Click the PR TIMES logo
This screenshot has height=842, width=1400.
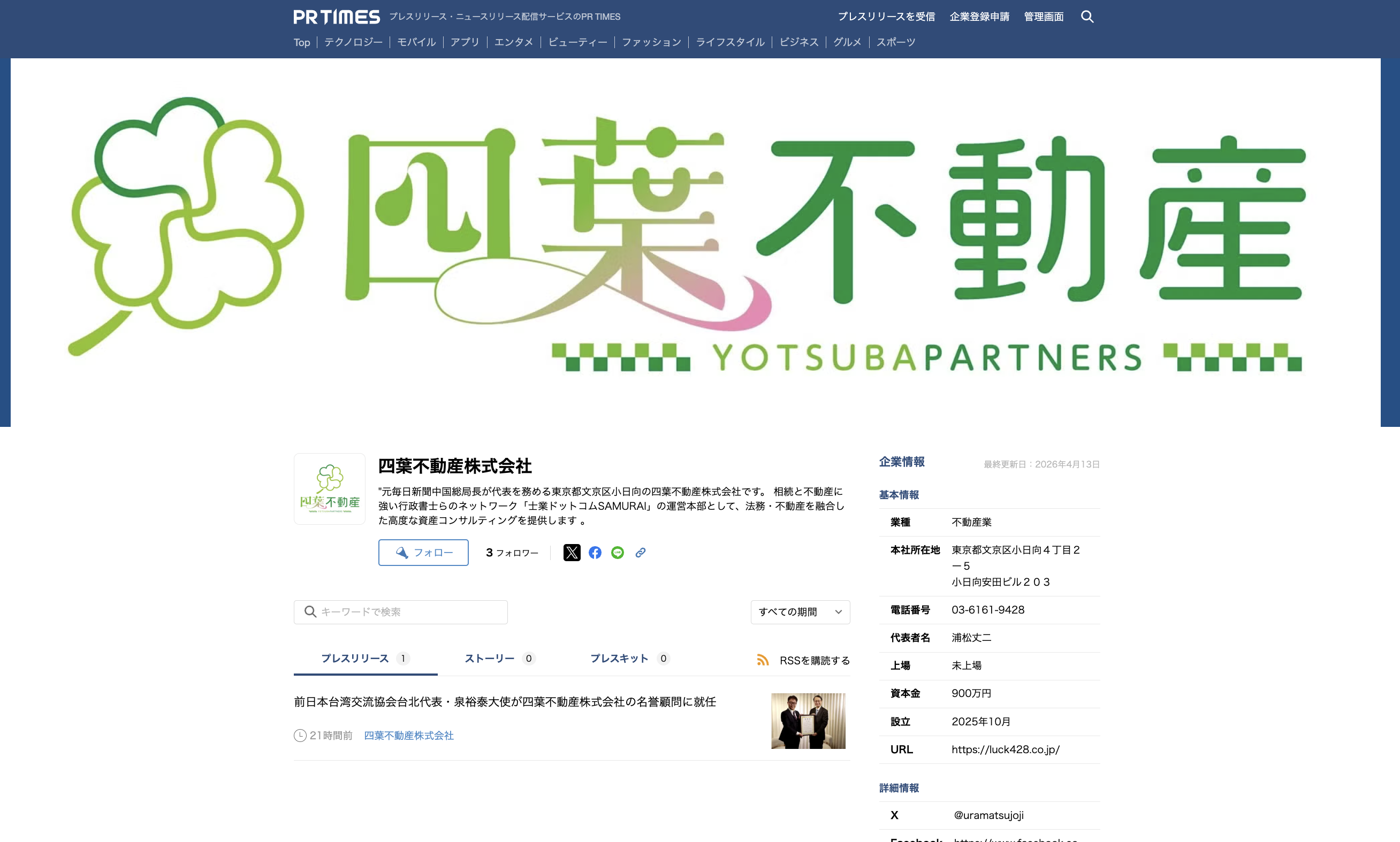[336, 17]
